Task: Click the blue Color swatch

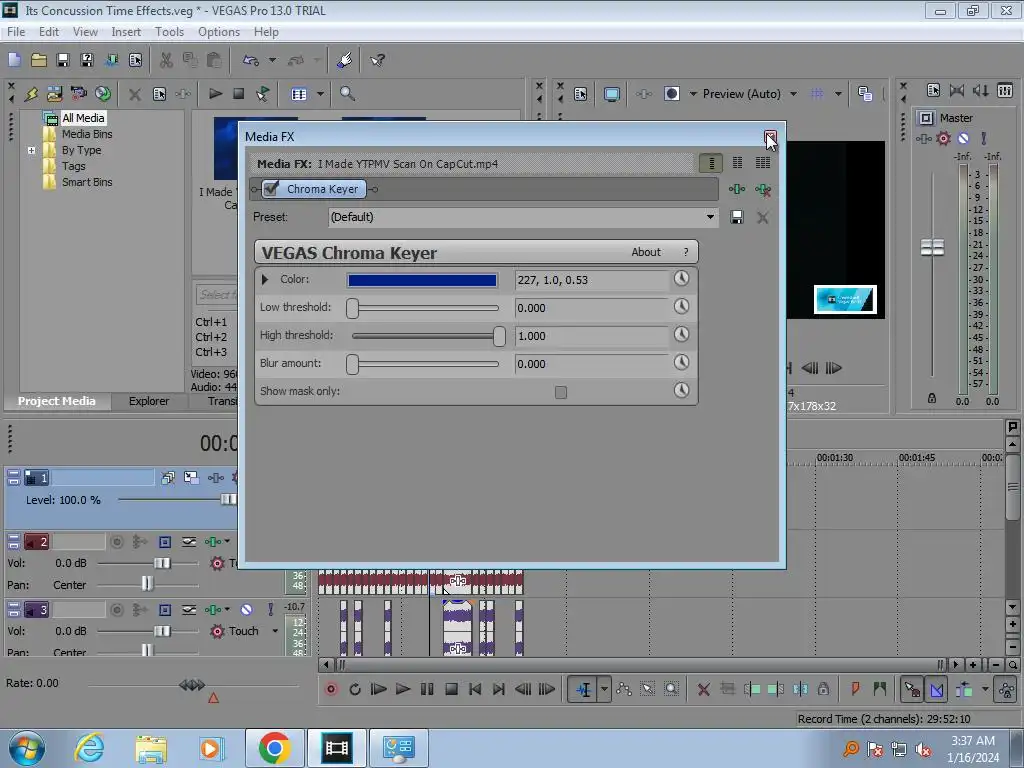Action: 422,280
